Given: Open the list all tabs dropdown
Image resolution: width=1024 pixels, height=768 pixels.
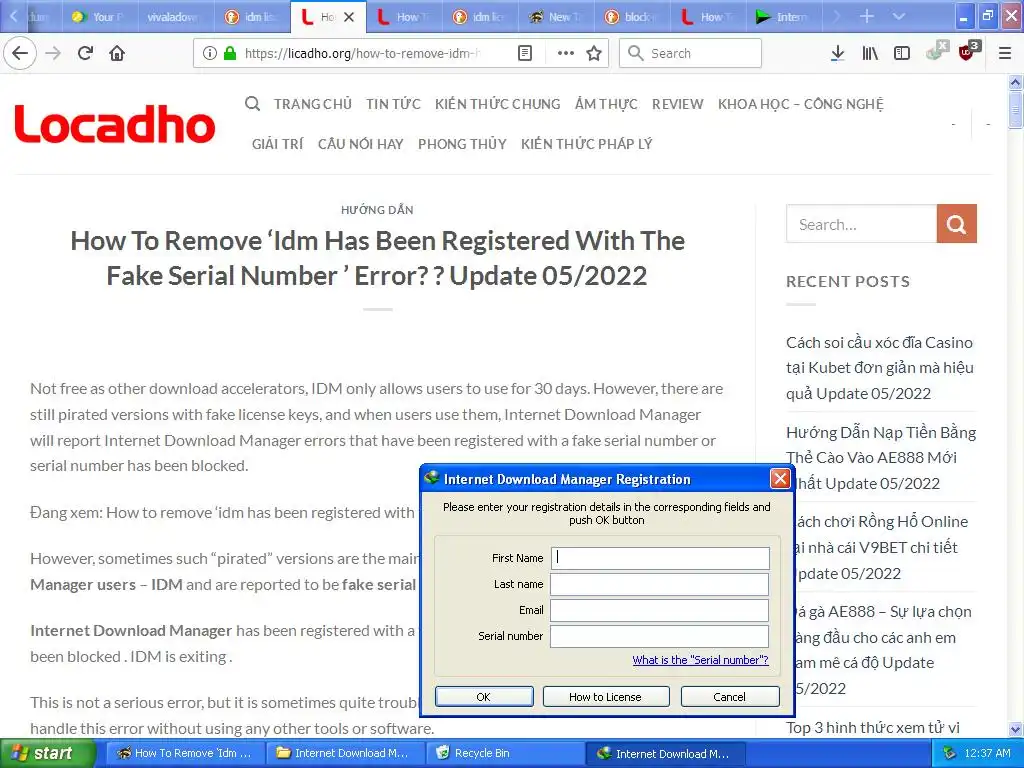Looking at the screenshot, I should [899, 16].
